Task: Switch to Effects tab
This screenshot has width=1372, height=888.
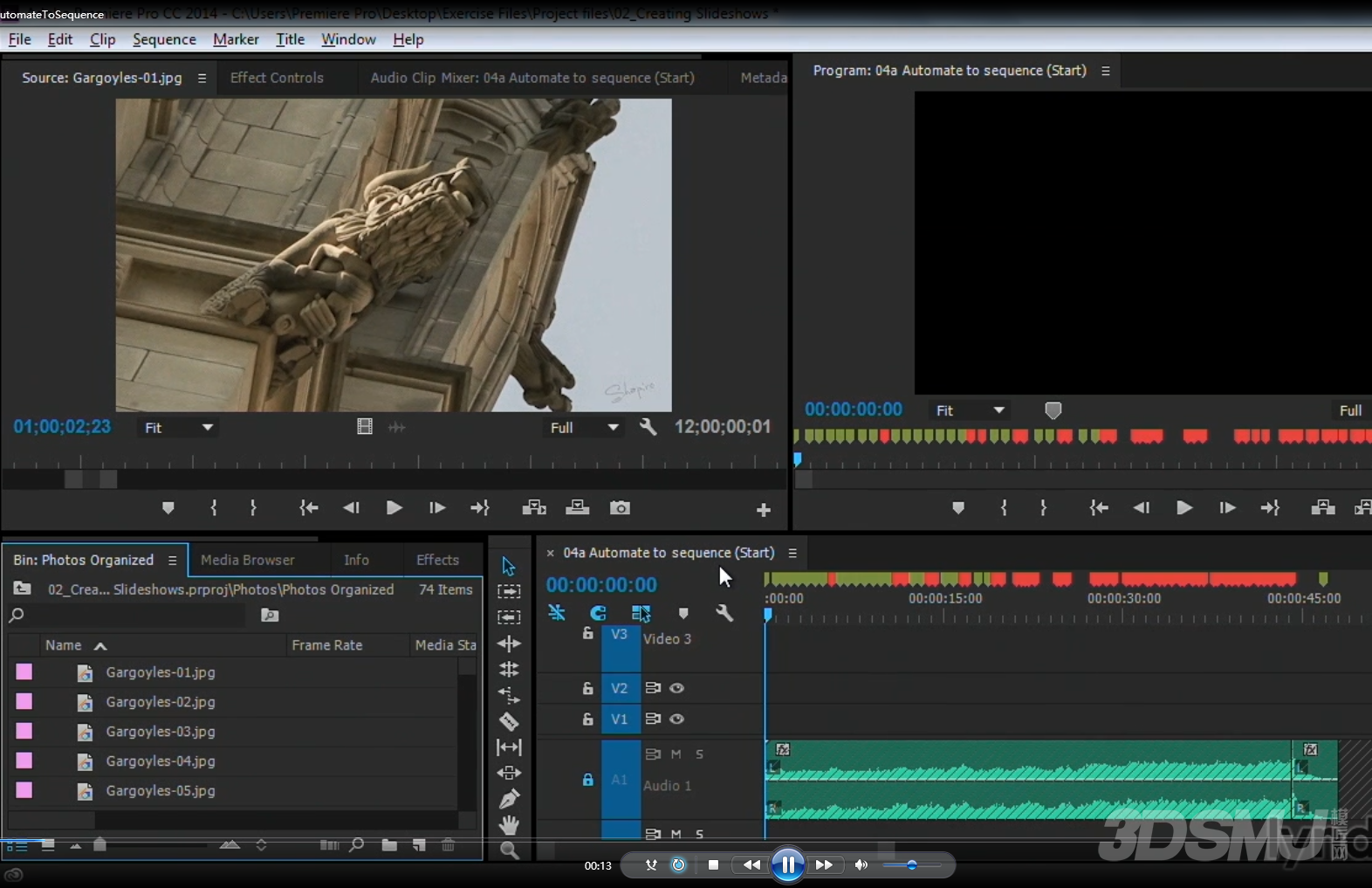Action: click(x=437, y=560)
